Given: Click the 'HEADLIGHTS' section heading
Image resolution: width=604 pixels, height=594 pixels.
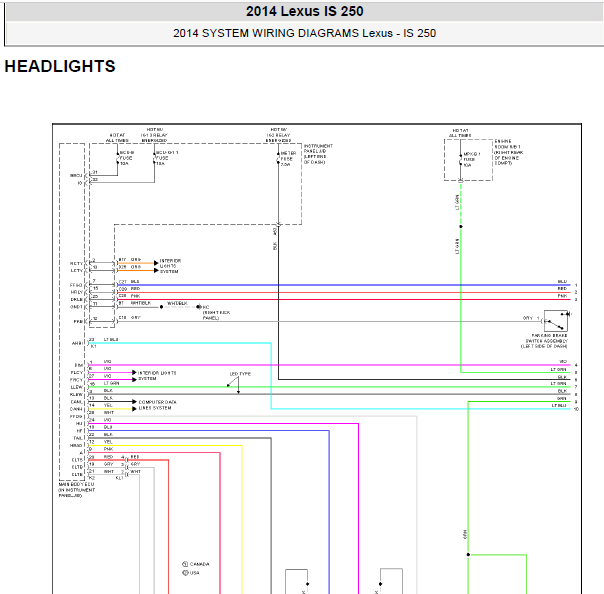Looking at the screenshot, I should click(x=60, y=66).
